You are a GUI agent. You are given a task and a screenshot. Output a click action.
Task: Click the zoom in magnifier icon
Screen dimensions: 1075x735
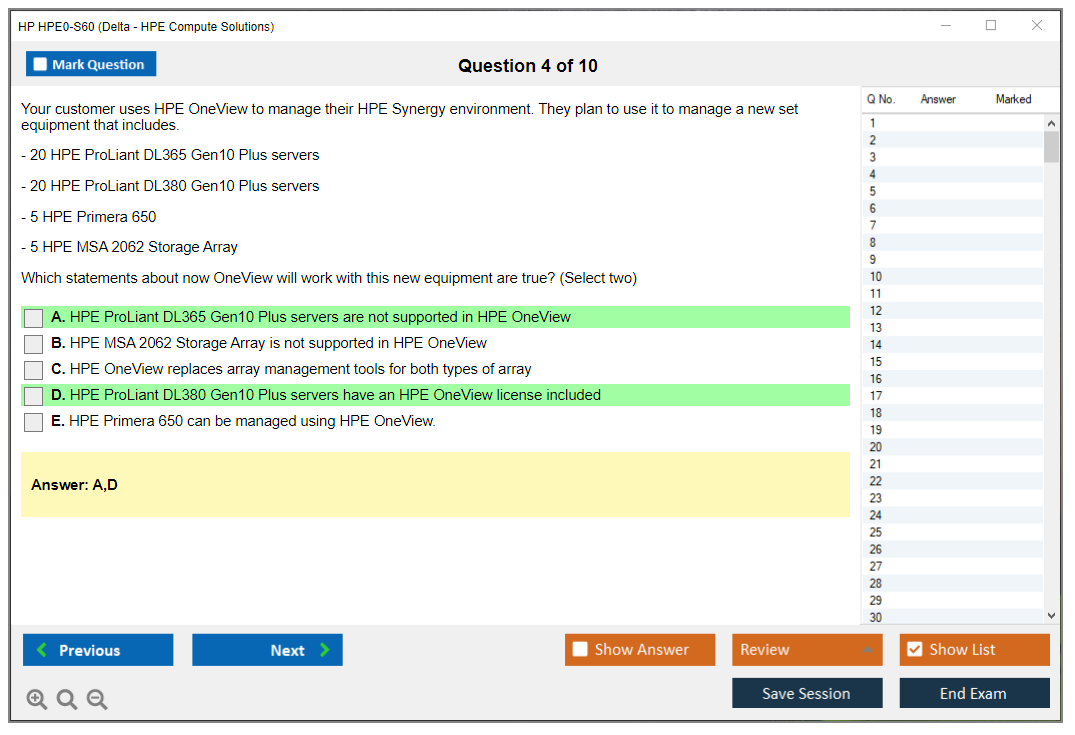[37, 700]
